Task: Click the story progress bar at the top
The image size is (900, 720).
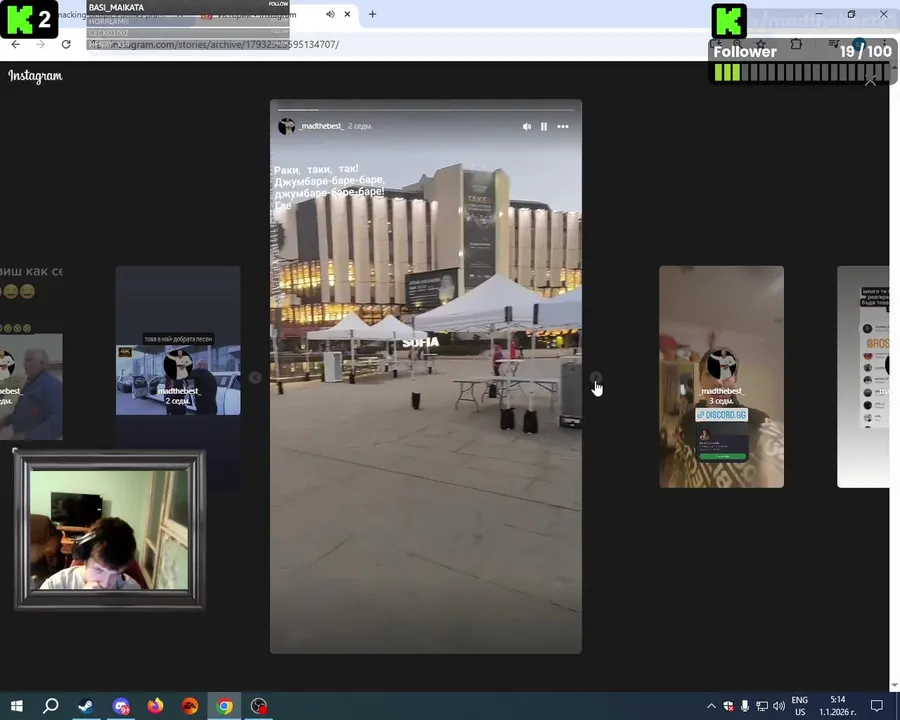Action: coord(426,109)
